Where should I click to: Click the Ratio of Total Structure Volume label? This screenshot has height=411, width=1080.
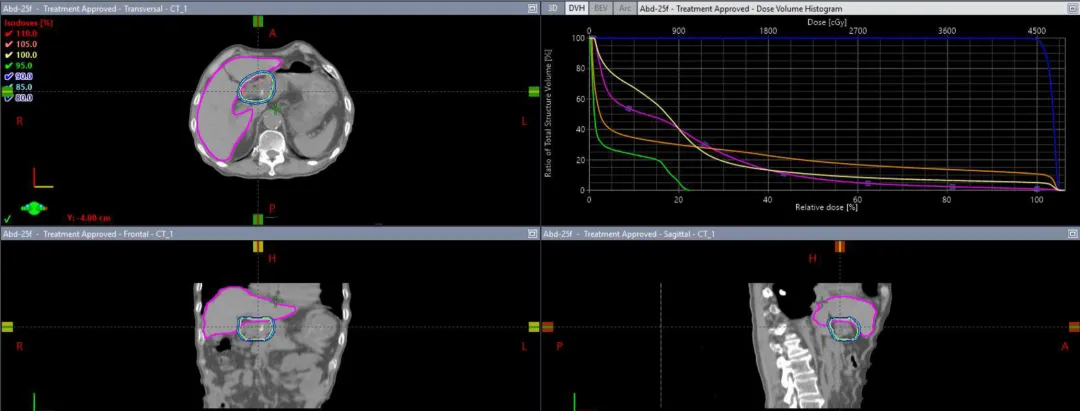tap(549, 114)
